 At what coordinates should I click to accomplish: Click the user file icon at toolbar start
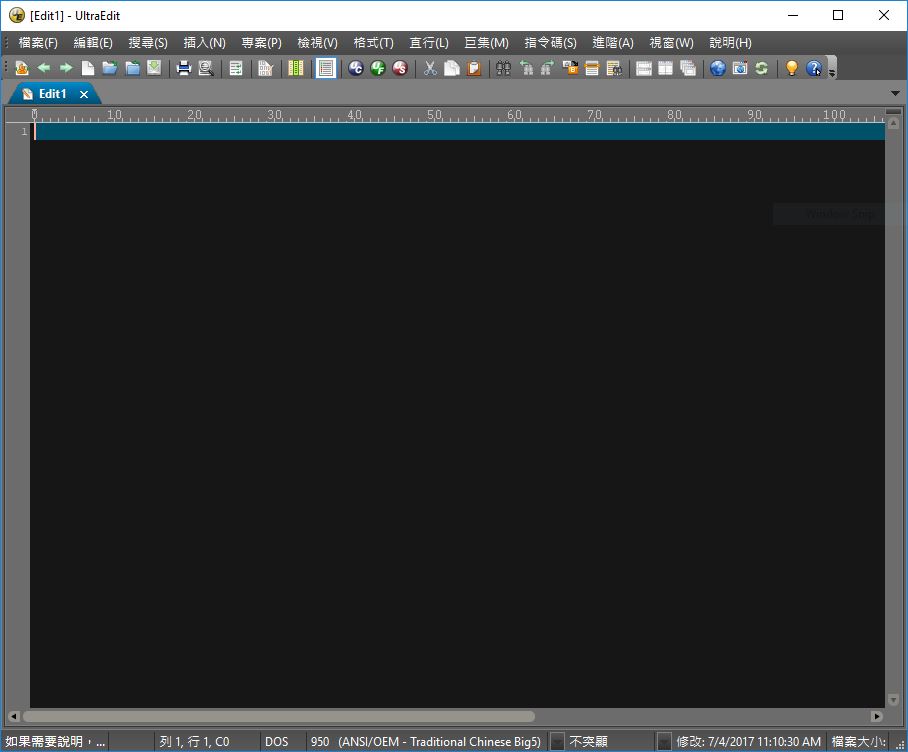coord(21,68)
